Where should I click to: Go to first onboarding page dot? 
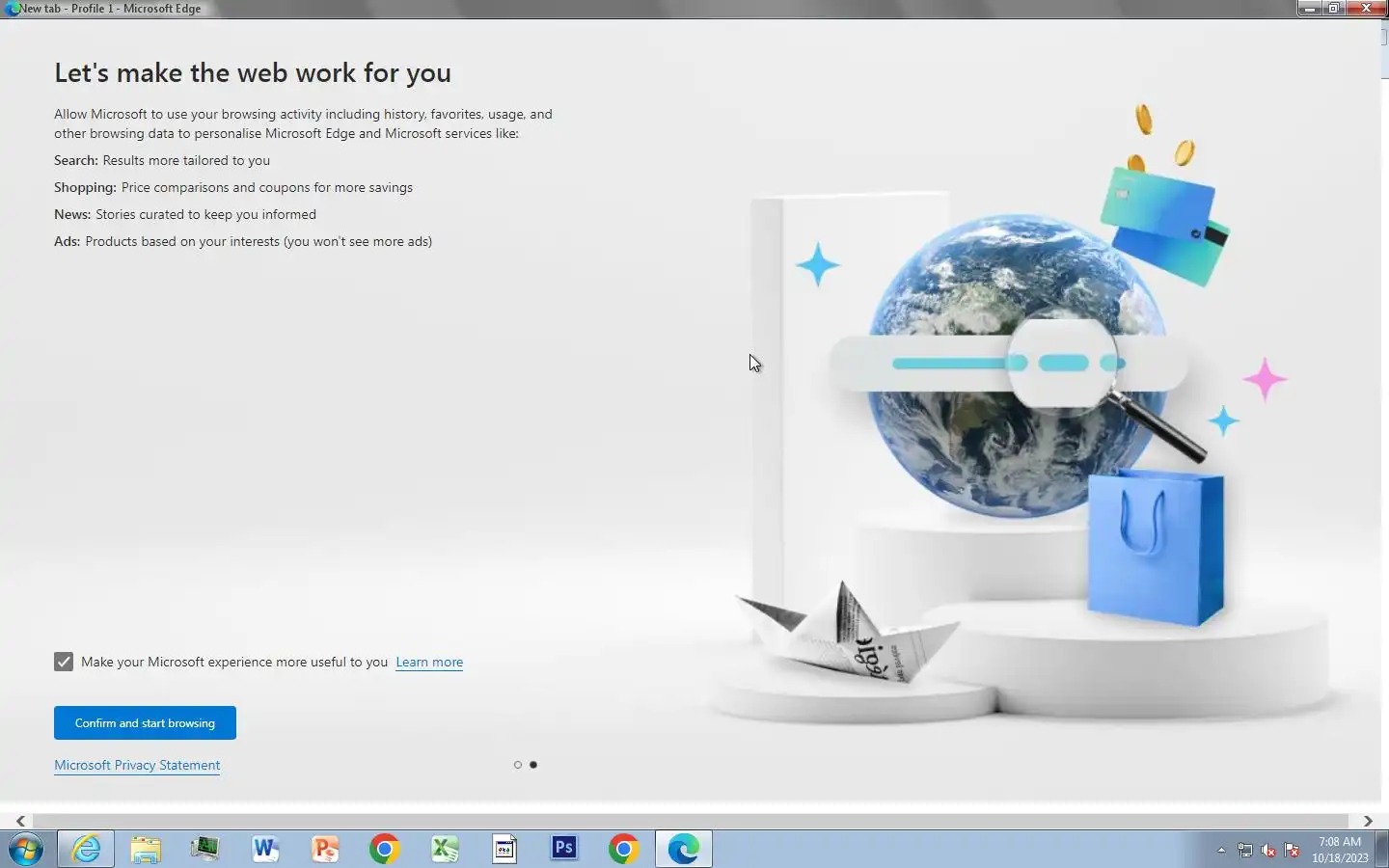click(x=518, y=765)
